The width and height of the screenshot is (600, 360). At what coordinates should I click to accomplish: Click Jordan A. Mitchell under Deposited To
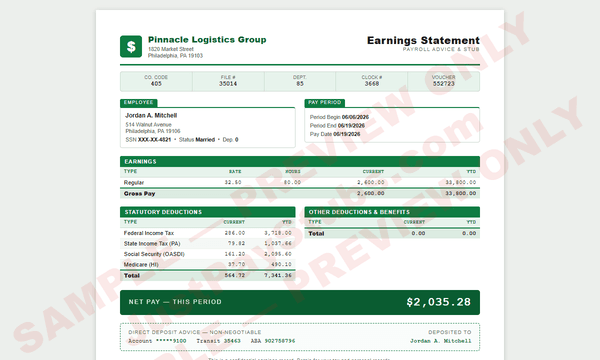coord(441,341)
